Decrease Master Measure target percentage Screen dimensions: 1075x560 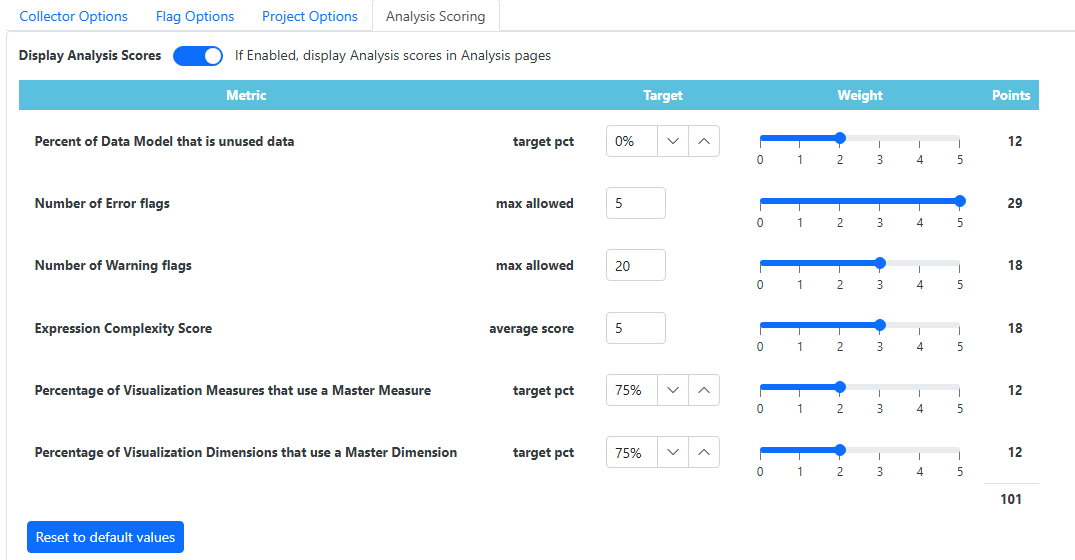[673, 390]
